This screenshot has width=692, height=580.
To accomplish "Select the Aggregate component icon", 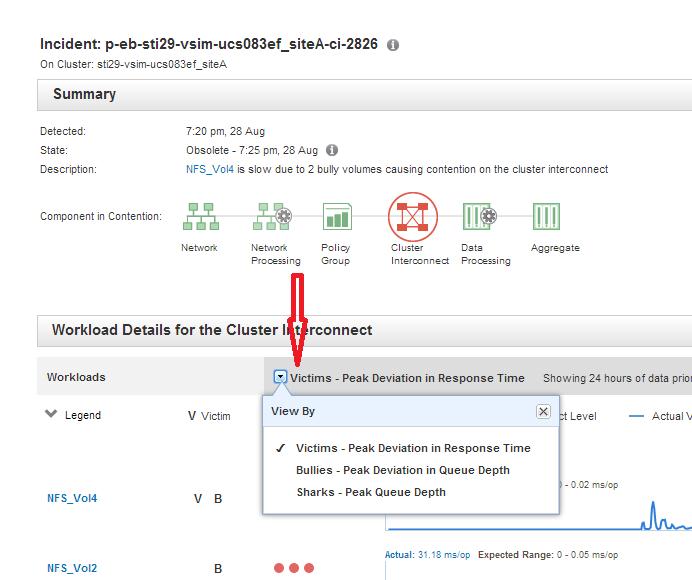I will [546, 216].
